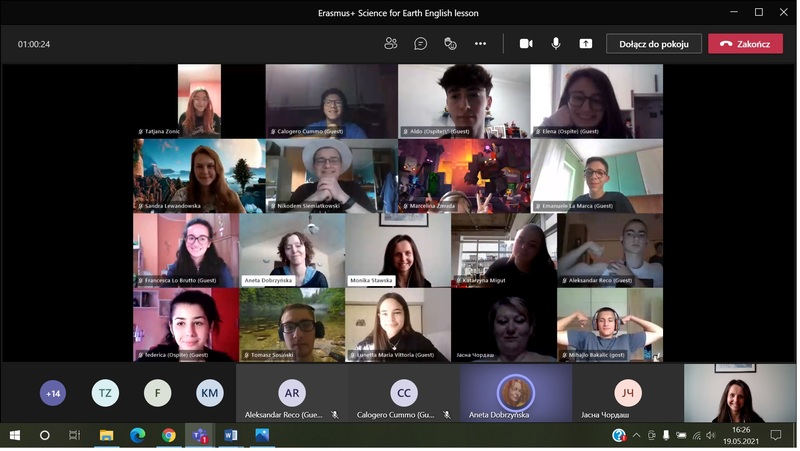The image size is (800, 451).
Task: Open File Explorer from the taskbar
Action: [106, 436]
